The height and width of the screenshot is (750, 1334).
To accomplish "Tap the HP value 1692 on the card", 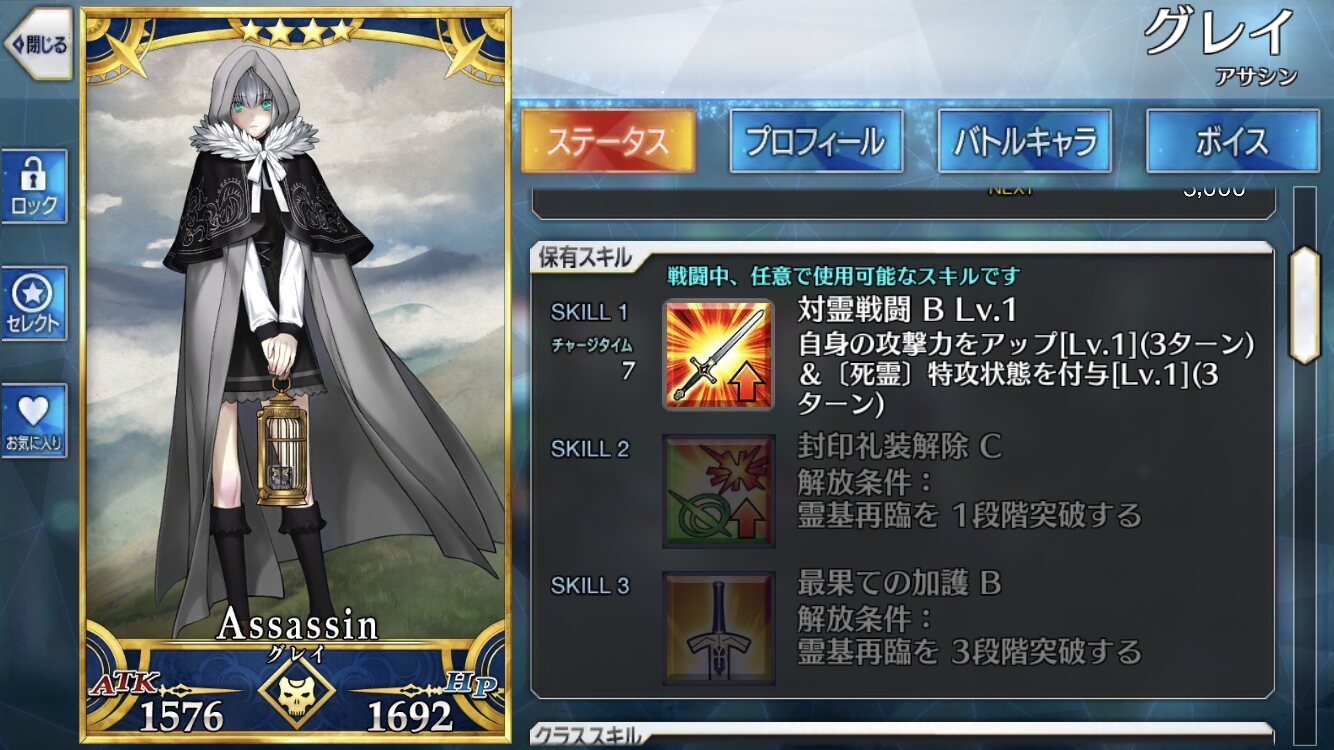I will click(x=410, y=715).
